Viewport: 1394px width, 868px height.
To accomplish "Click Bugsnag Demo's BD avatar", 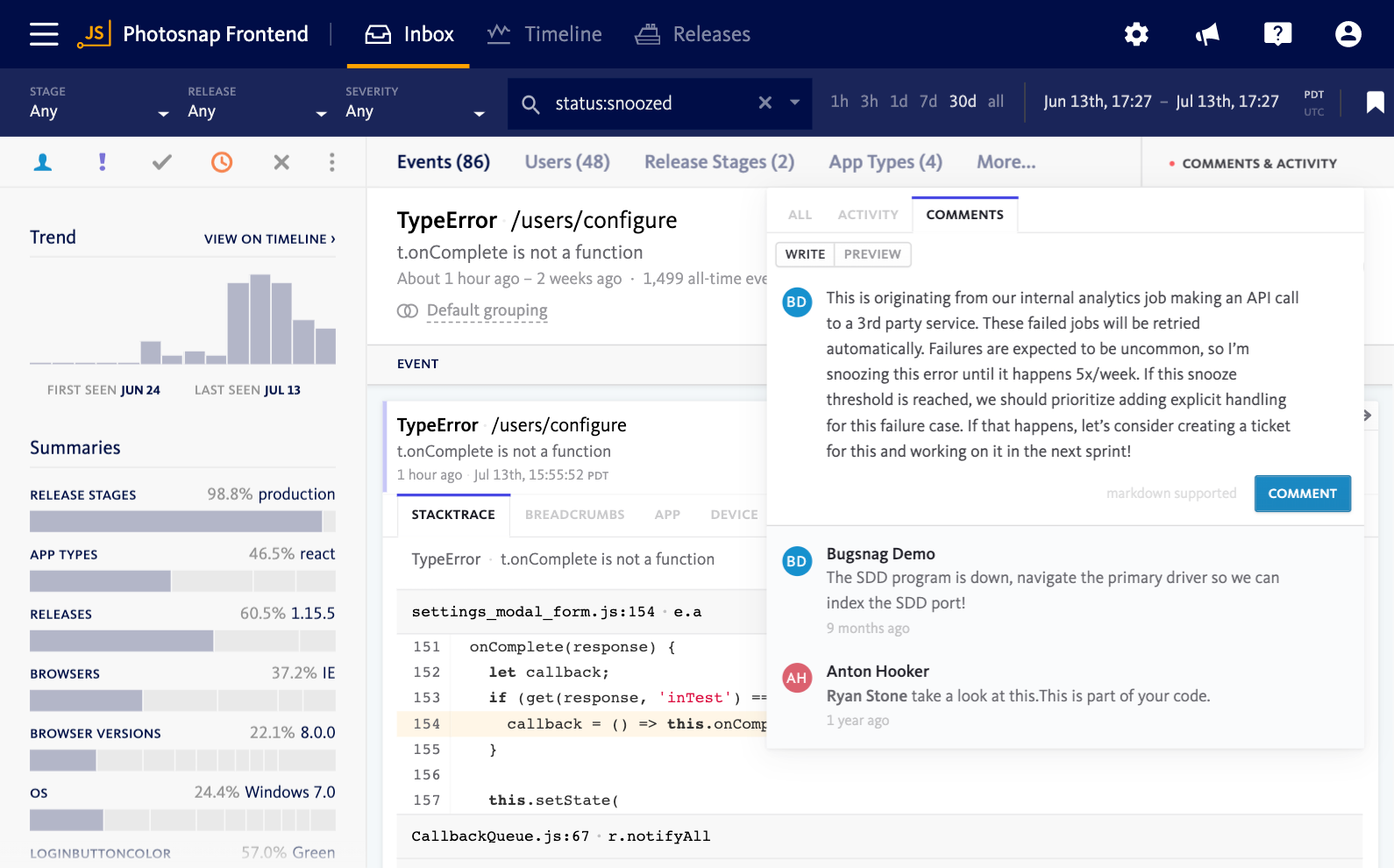I will (796, 561).
